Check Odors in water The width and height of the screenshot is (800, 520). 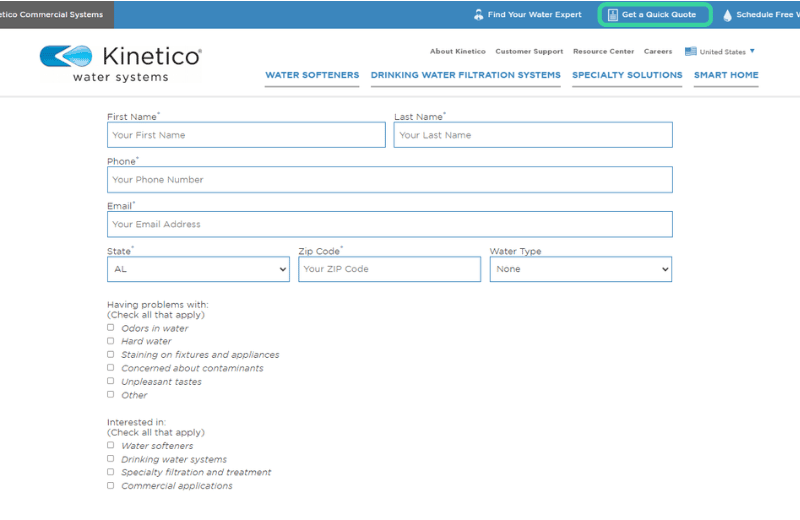click(x=110, y=328)
